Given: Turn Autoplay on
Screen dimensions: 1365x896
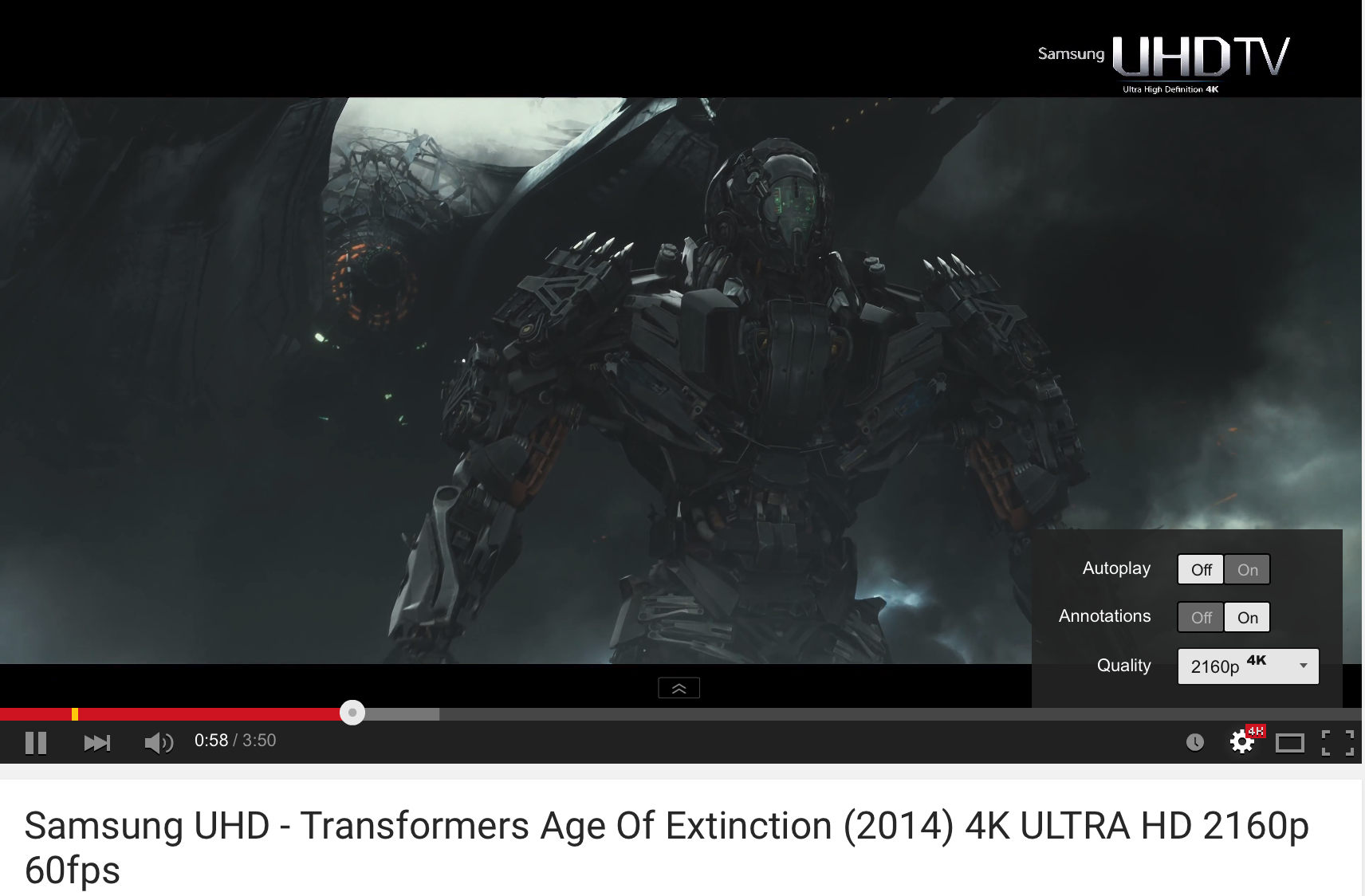Looking at the screenshot, I should coord(1247,569).
